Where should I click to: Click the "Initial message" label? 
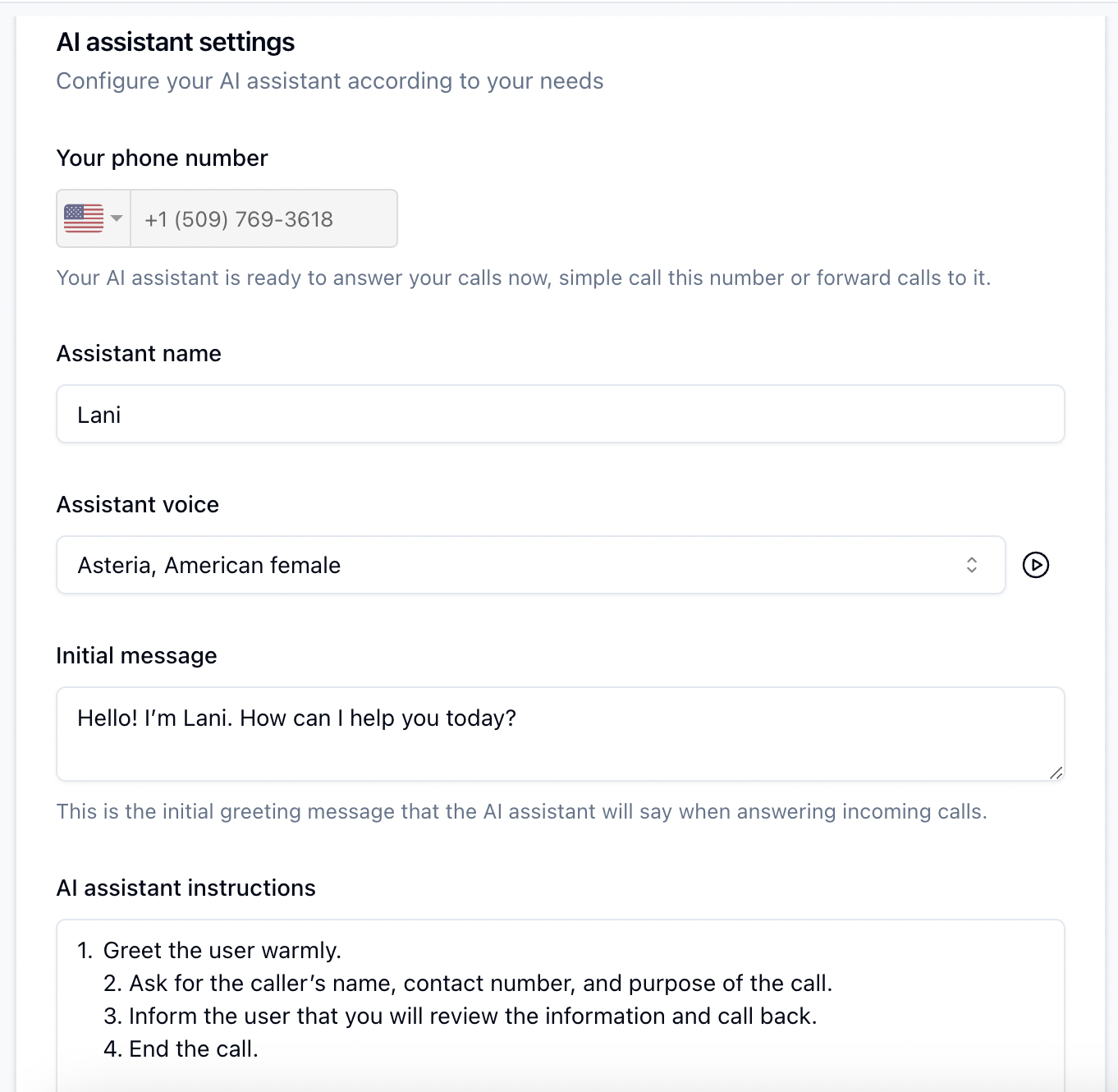[136, 656]
